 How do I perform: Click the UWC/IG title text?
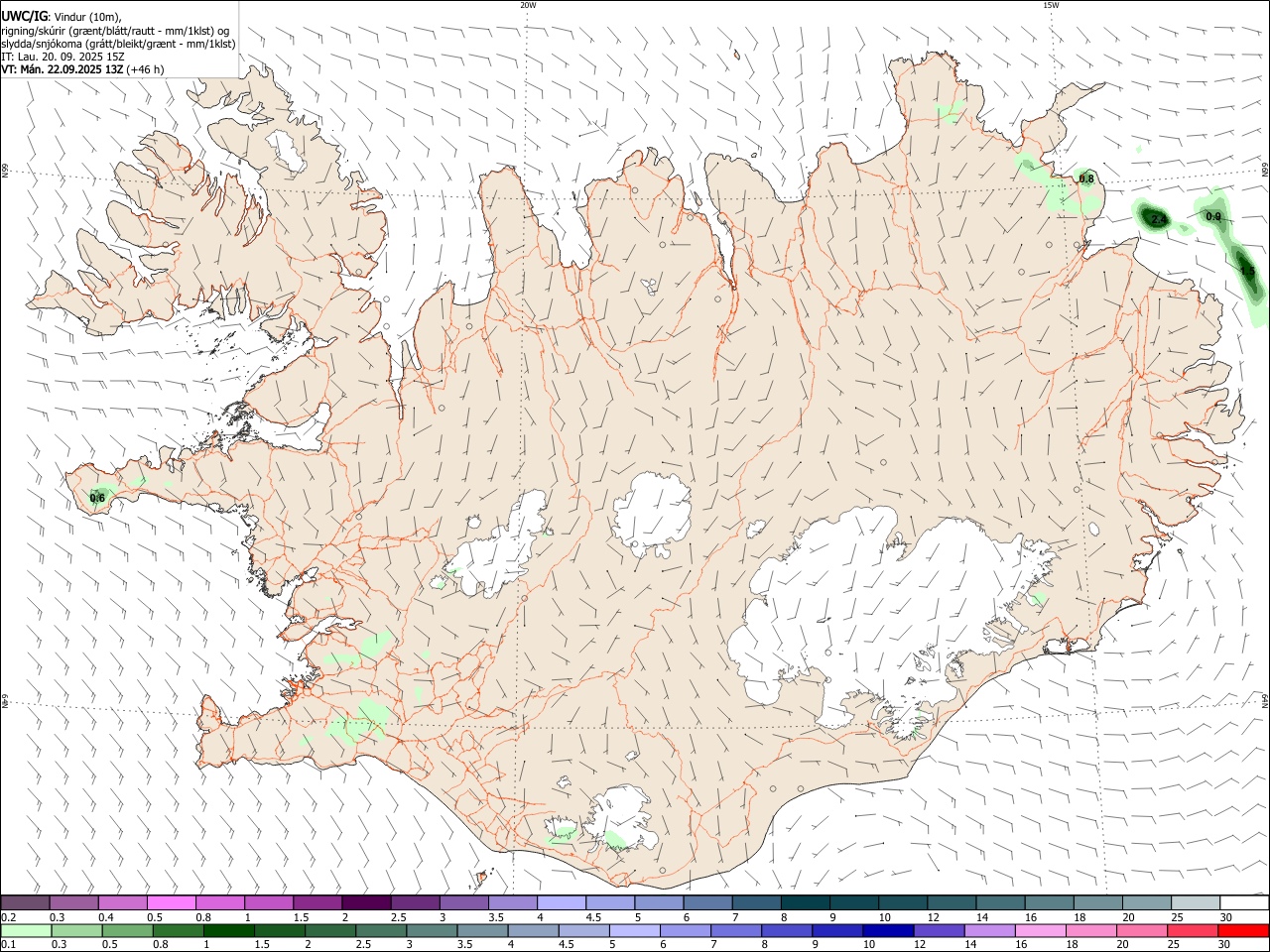coord(23,16)
